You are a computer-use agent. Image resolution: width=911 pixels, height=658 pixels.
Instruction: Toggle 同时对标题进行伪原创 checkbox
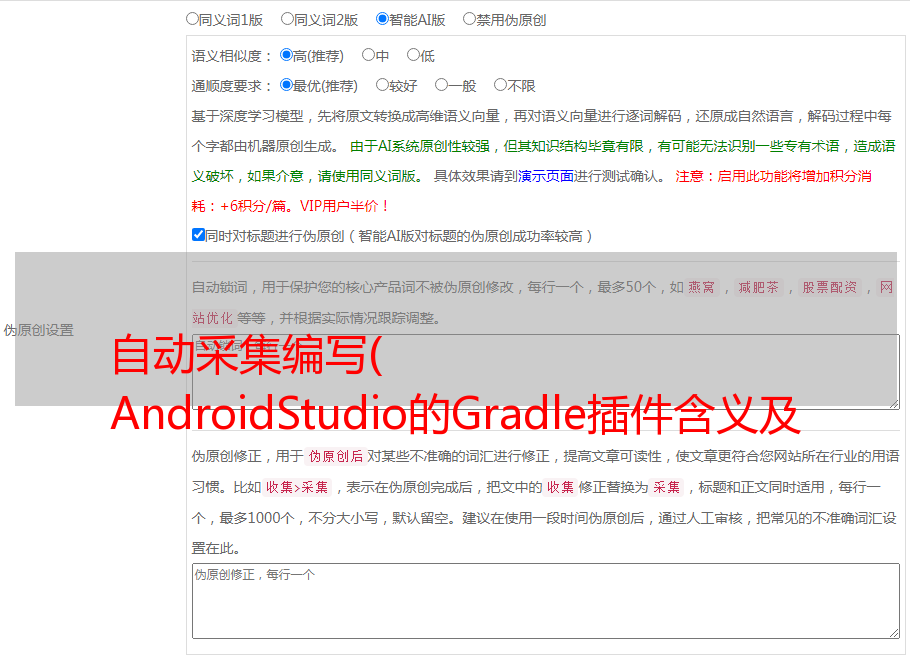[198, 235]
